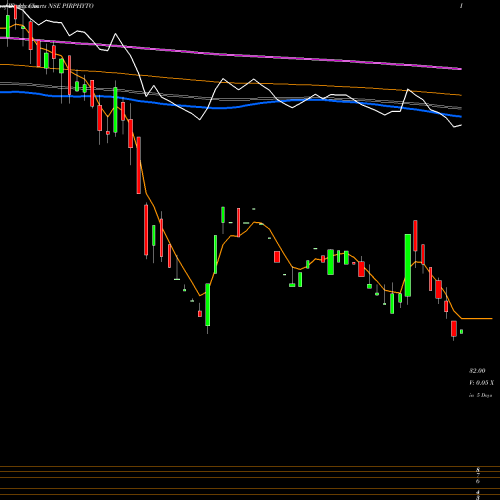Click the axis label 6

pyautogui.click(x=478, y=481)
